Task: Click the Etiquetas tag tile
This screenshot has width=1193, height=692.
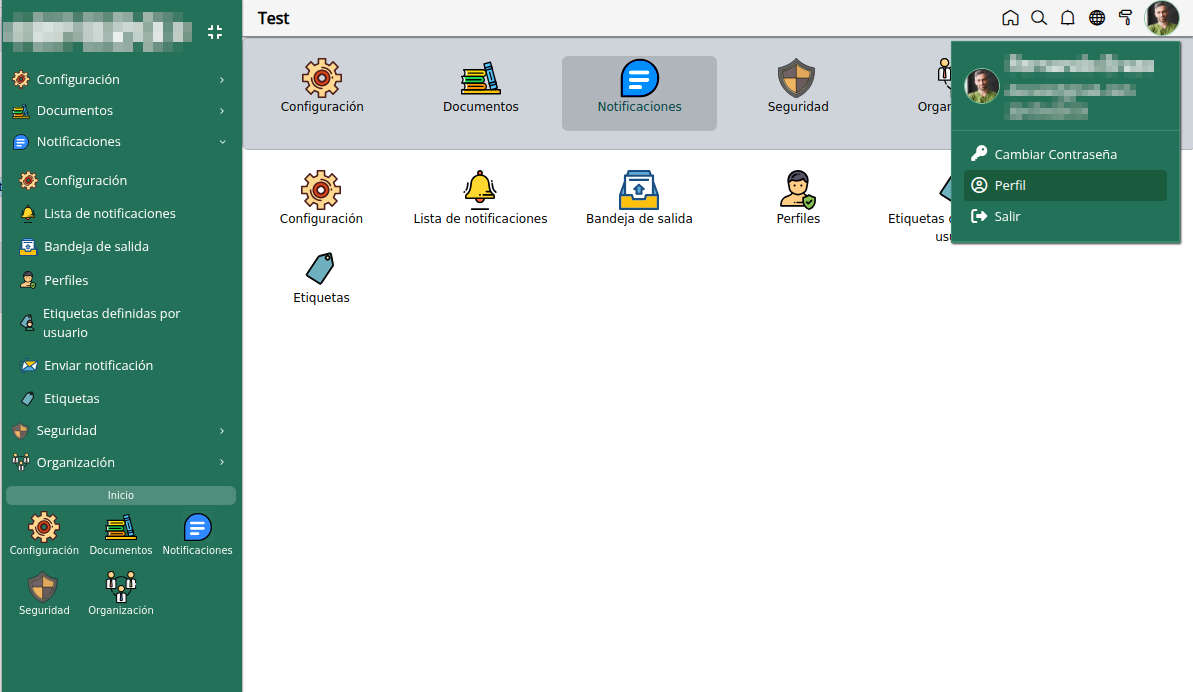Action: pos(321,278)
